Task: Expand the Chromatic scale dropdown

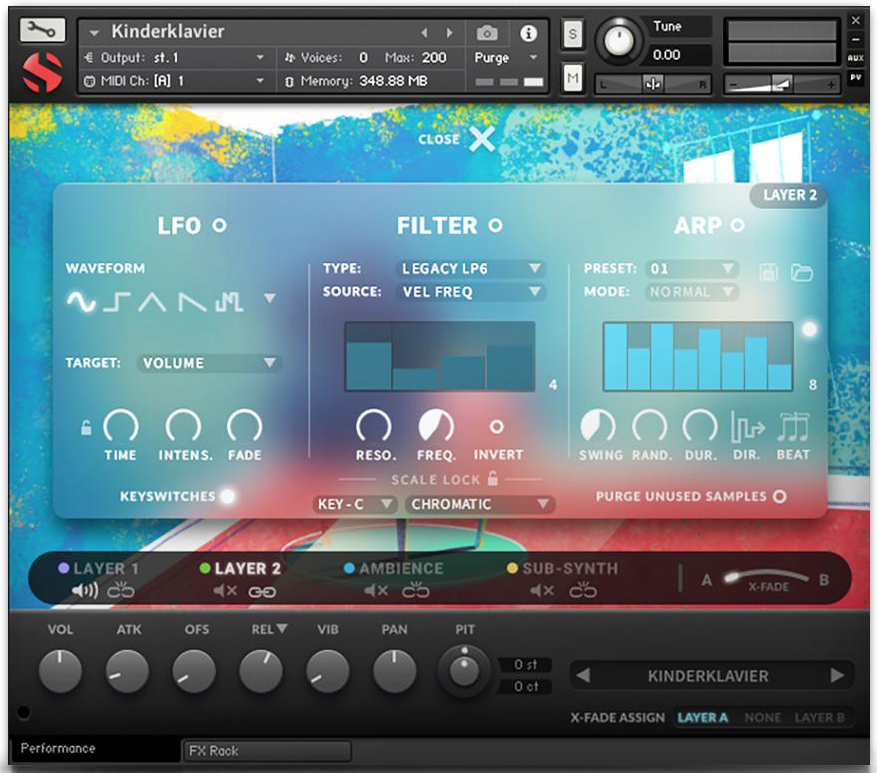Action: pos(480,504)
